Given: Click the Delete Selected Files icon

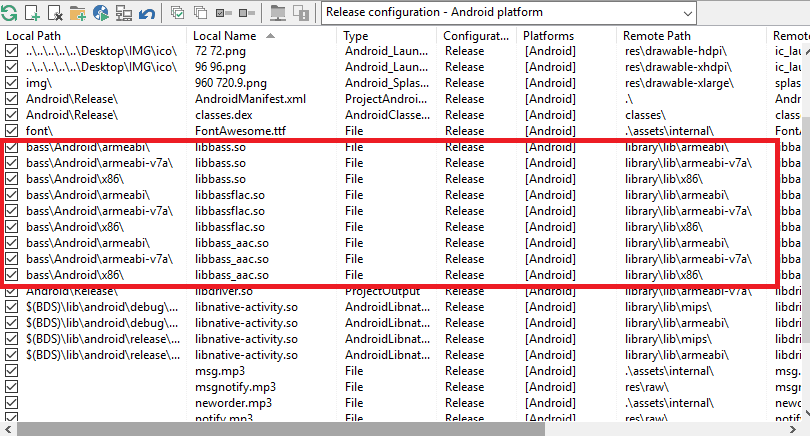Looking at the screenshot, I should coord(55,12).
